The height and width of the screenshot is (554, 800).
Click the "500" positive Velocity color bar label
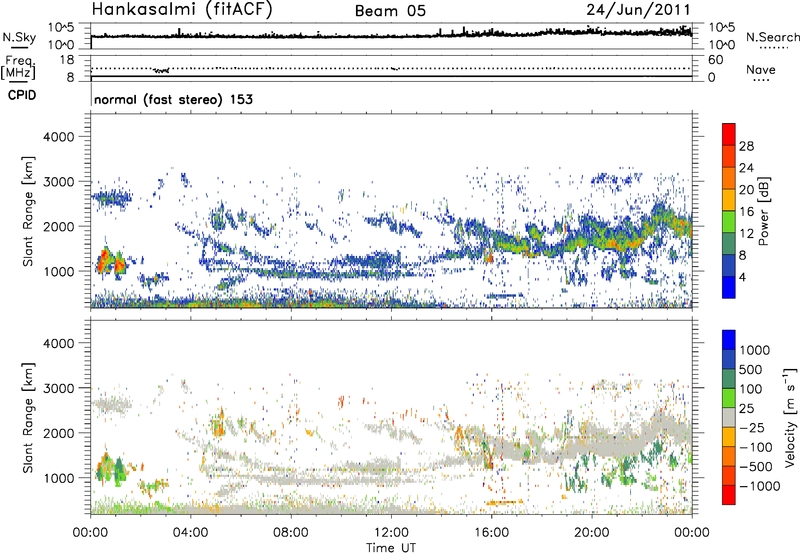(751, 369)
